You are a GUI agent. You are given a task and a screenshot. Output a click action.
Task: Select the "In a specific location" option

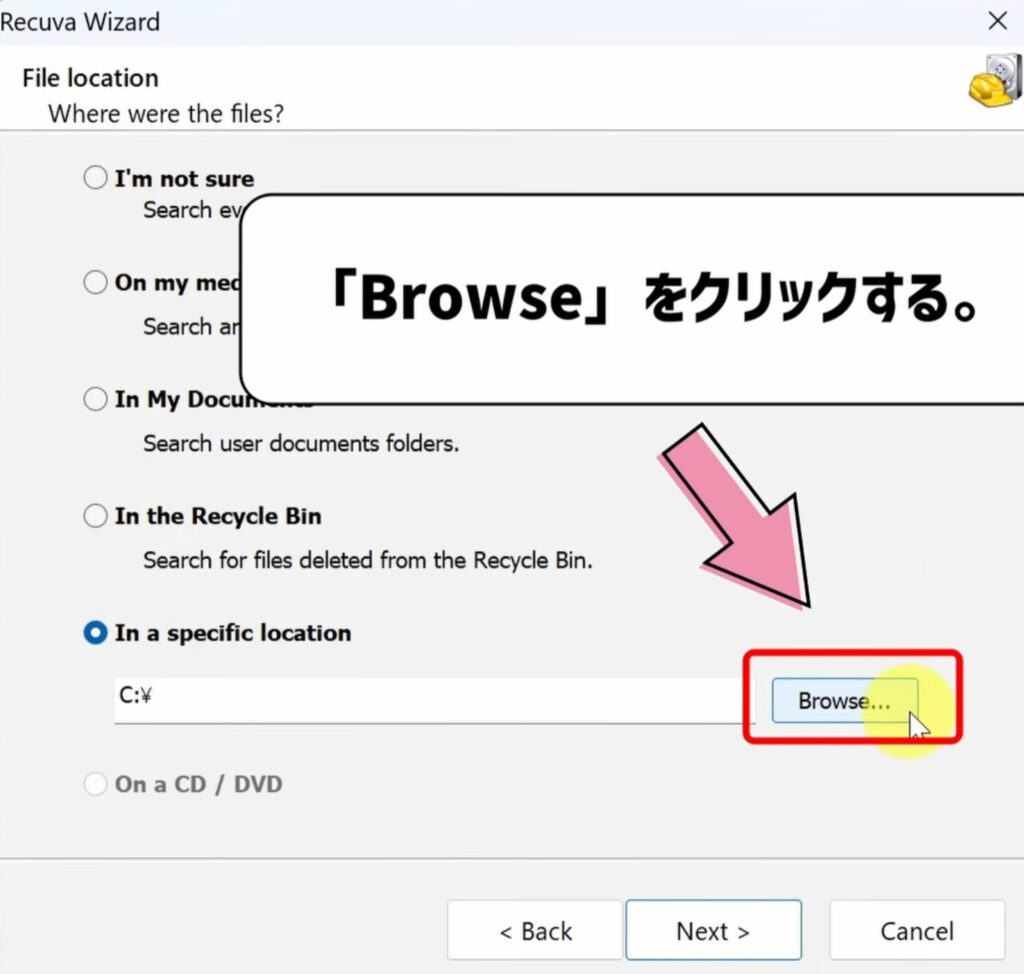click(95, 633)
